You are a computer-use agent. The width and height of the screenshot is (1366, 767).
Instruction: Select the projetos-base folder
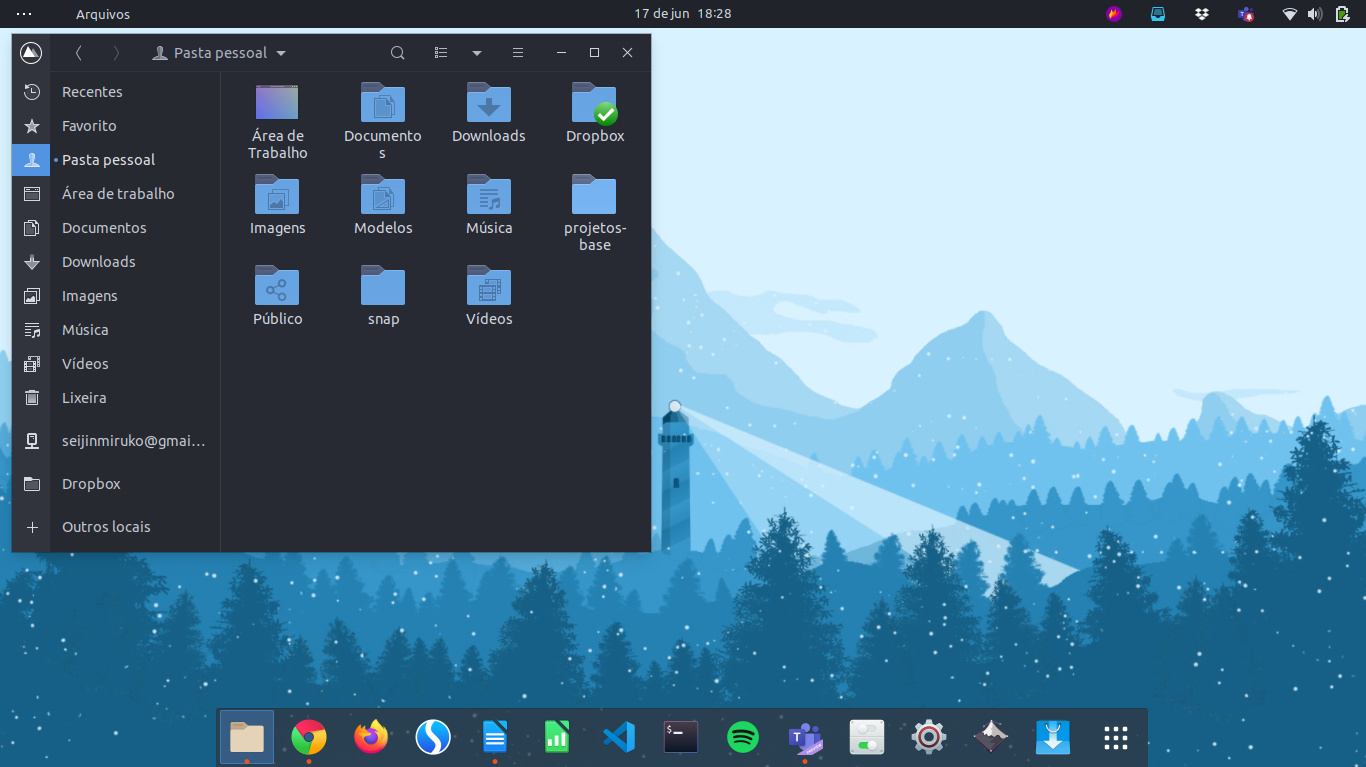[x=594, y=195]
